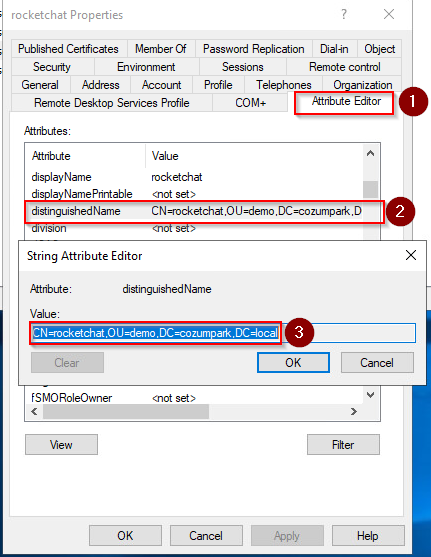Close the String Attribute Editor dialog
Image resolution: width=431 pixels, height=557 pixels.
tap(411, 255)
